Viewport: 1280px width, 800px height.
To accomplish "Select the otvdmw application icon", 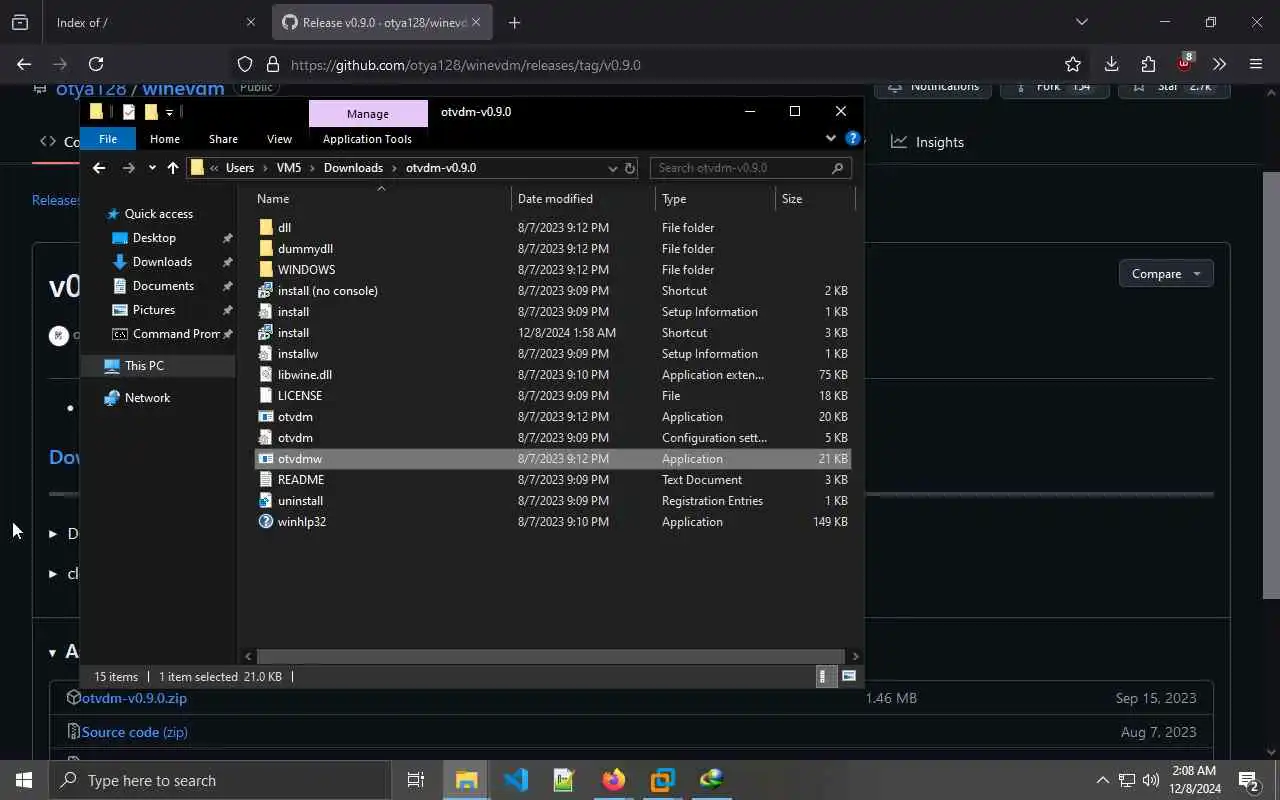I will [265, 459].
